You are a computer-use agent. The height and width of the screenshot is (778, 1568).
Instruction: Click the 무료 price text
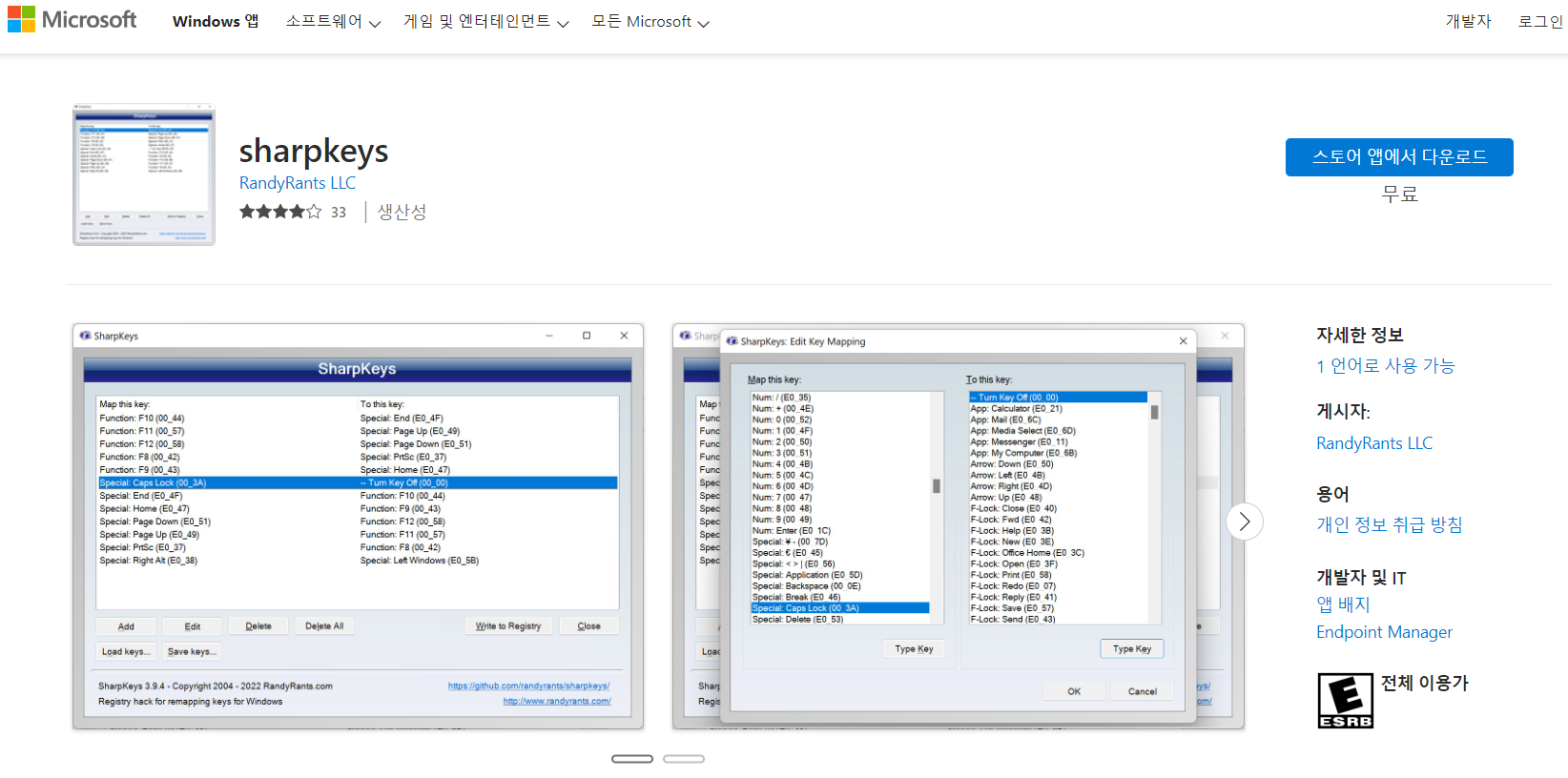pyautogui.click(x=1400, y=194)
